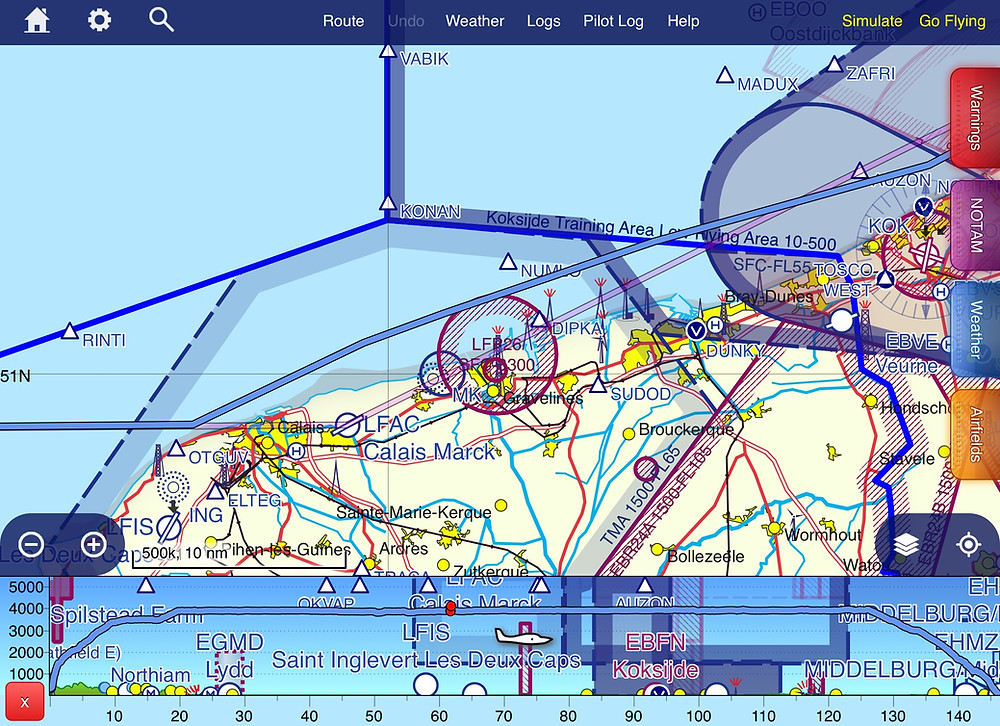Image resolution: width=1000 pixels, height=726 pixels.
Task: Center map on current location
Action: (969, 544)
